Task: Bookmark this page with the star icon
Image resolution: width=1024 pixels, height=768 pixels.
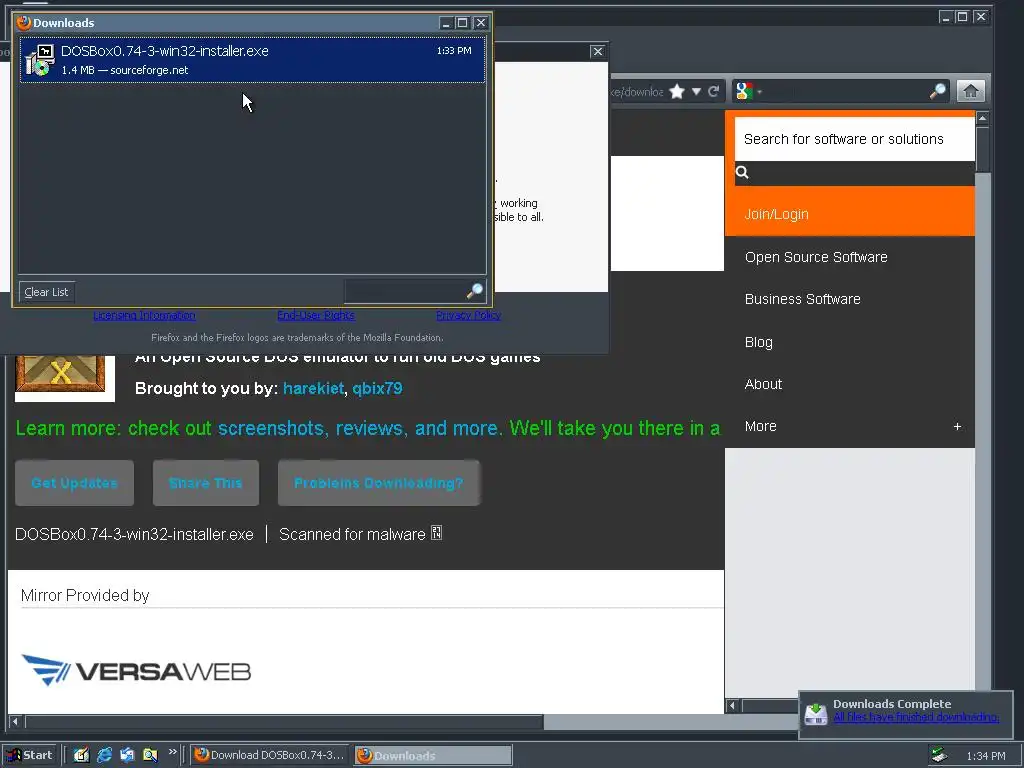Action: [x=677, y=91]
